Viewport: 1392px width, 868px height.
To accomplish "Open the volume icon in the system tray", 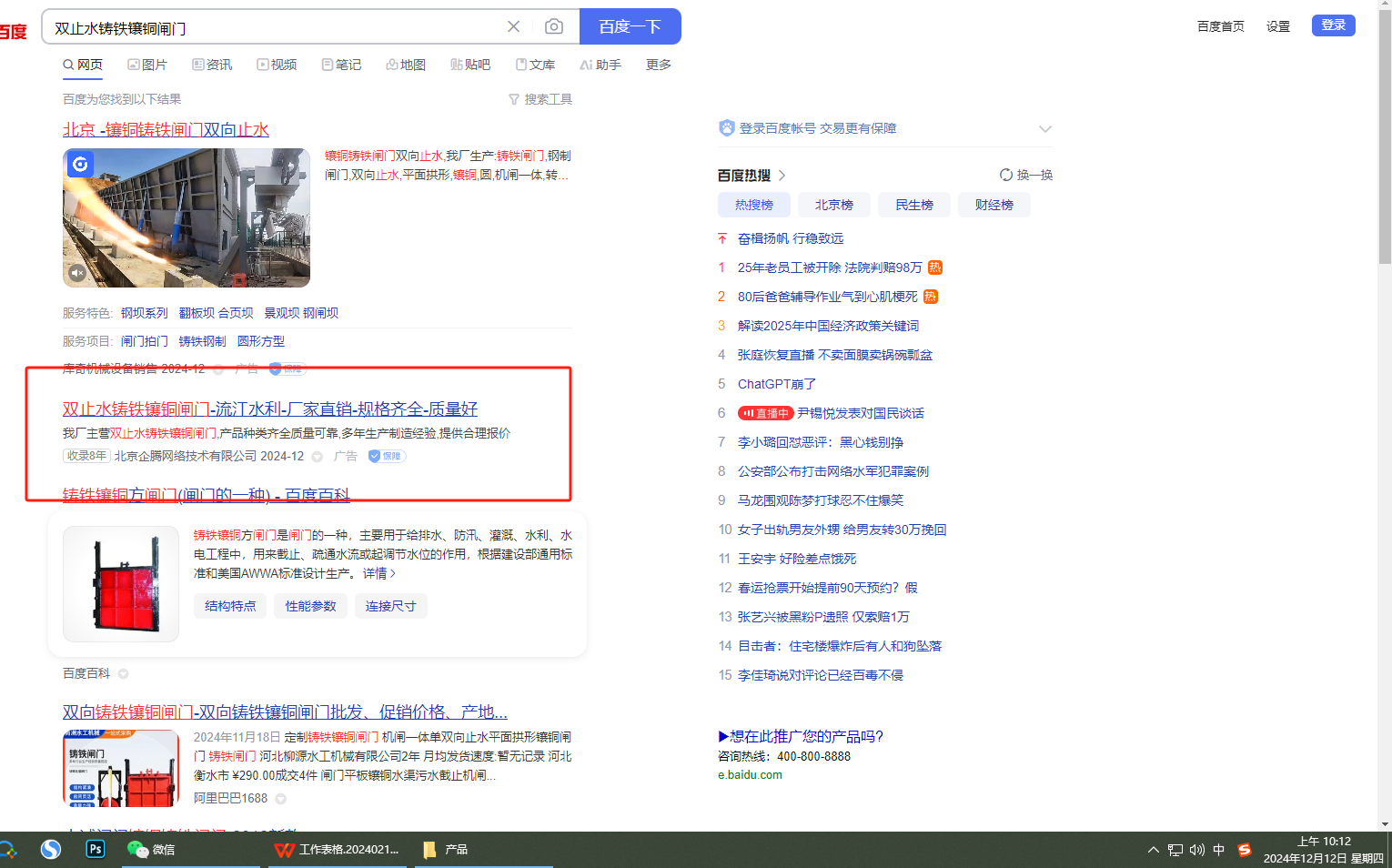I will click(x=1197, y=850).
